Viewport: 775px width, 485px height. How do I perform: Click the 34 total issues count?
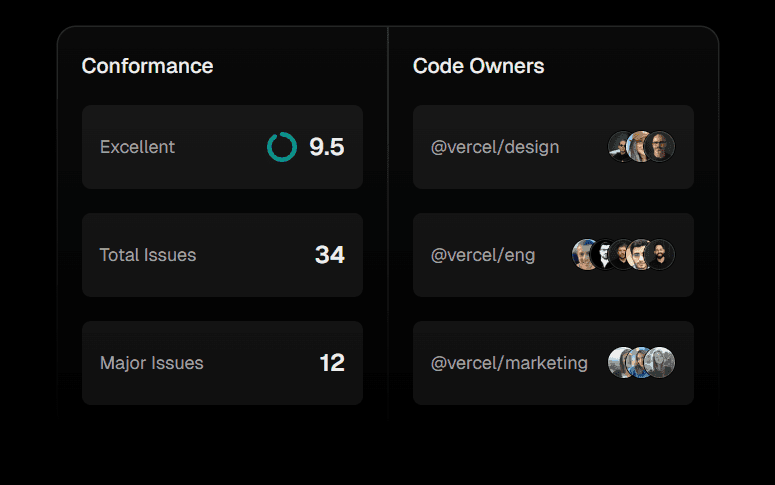tap(330, 255)
